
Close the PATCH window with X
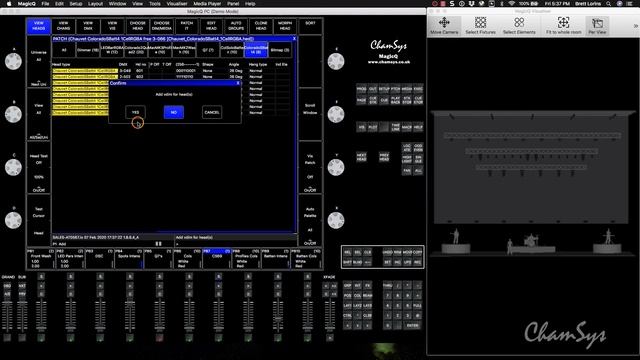pos(294,38)
